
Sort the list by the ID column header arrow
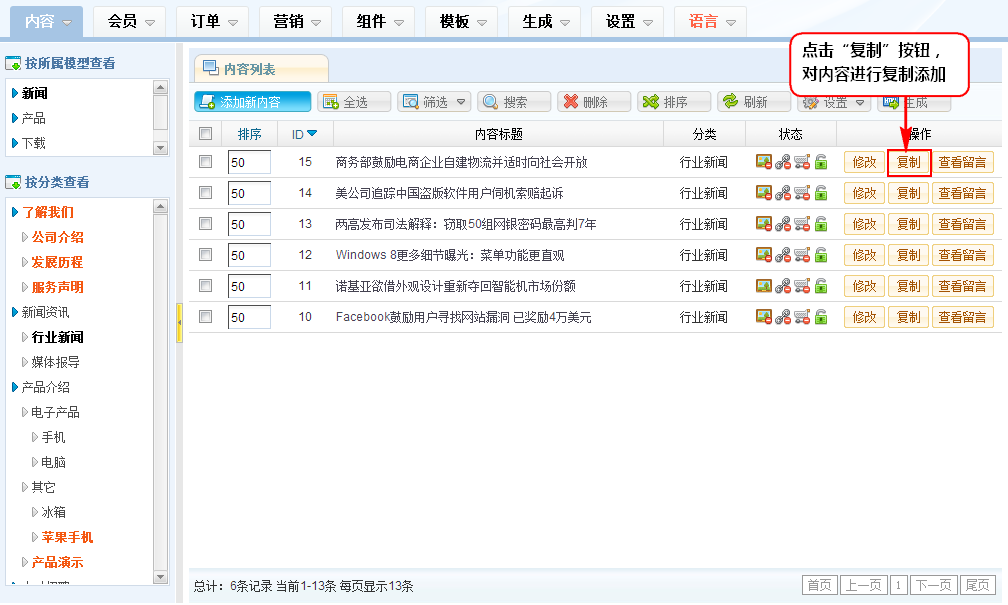click(x=312, y=134)
